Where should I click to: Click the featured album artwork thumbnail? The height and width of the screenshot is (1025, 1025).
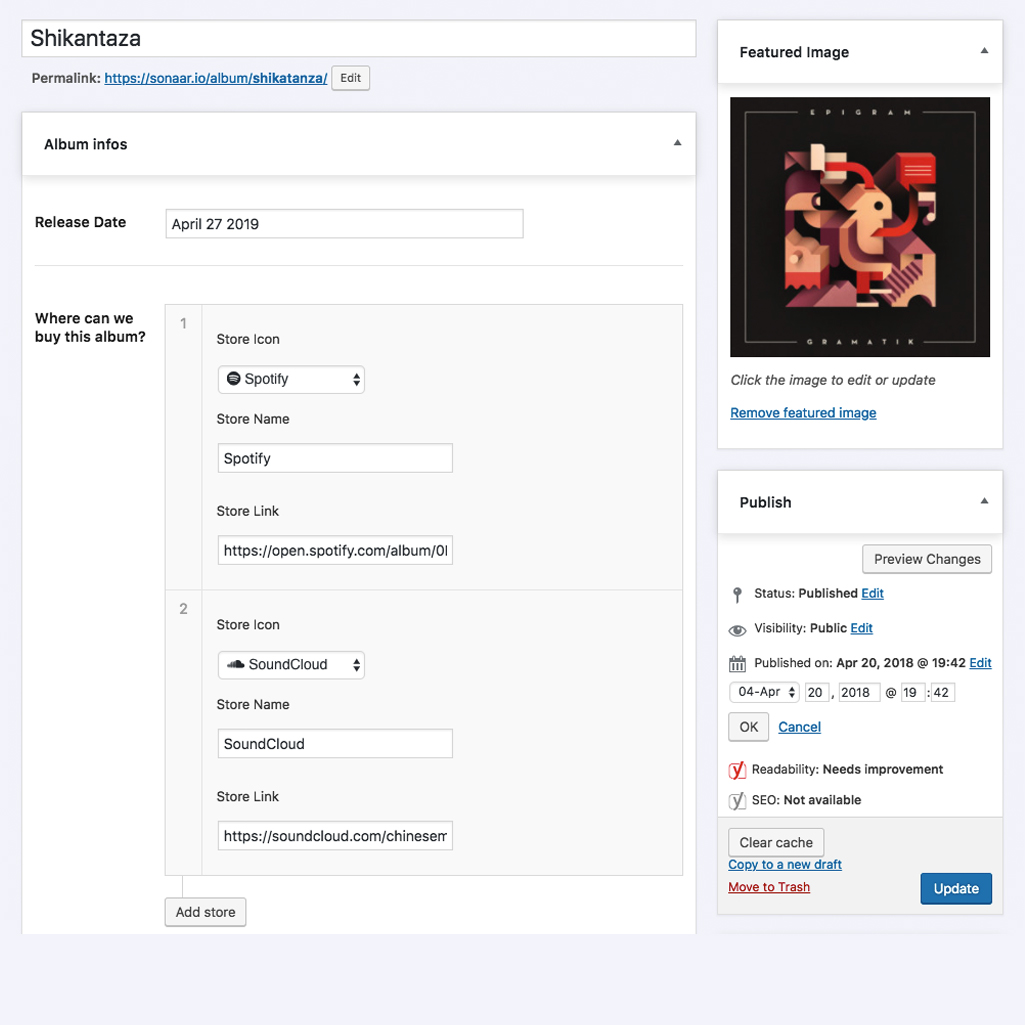click(x=859, y=226)
